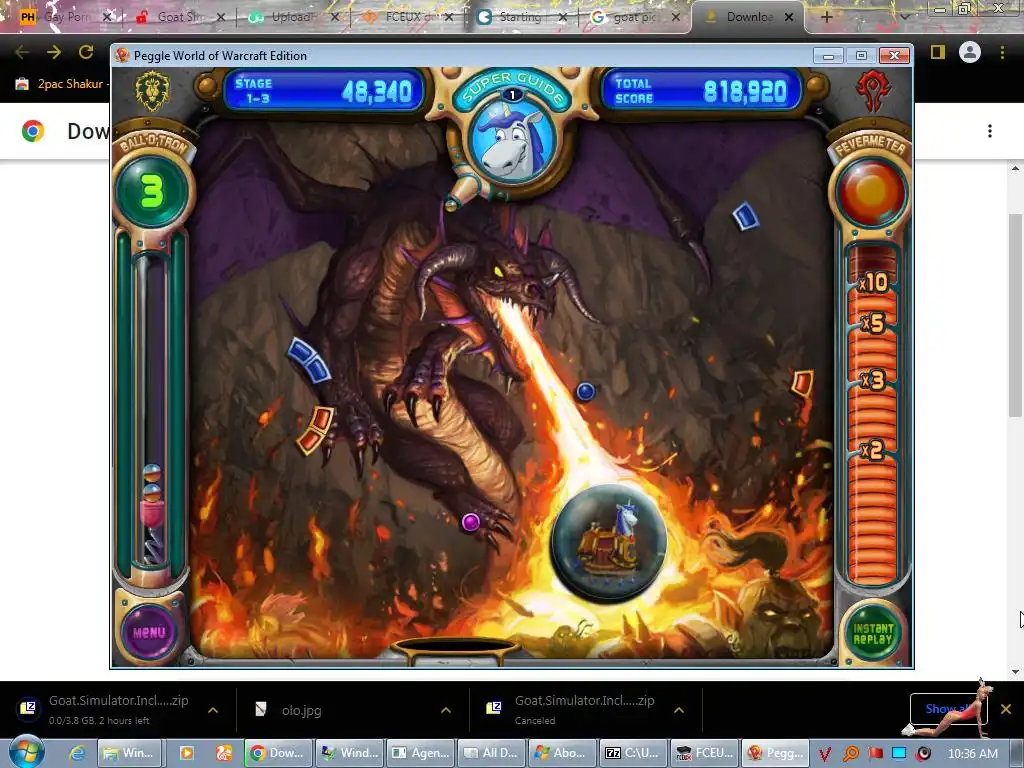Click red flag Action Center tray icon
Screen dimensions: 1024x768
click(875, 753)
